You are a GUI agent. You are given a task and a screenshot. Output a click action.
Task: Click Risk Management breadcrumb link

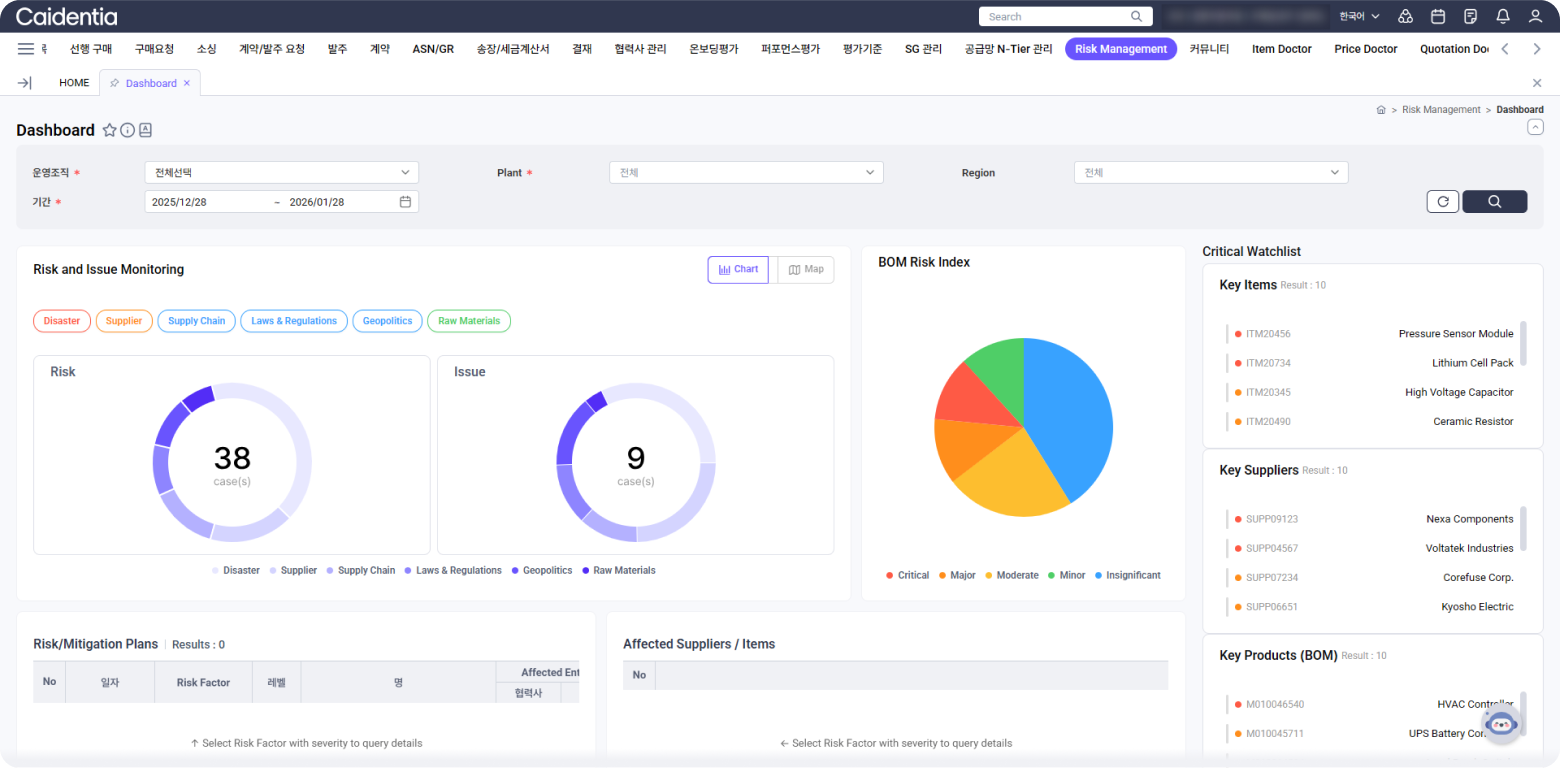click(x=1441, y=110)
